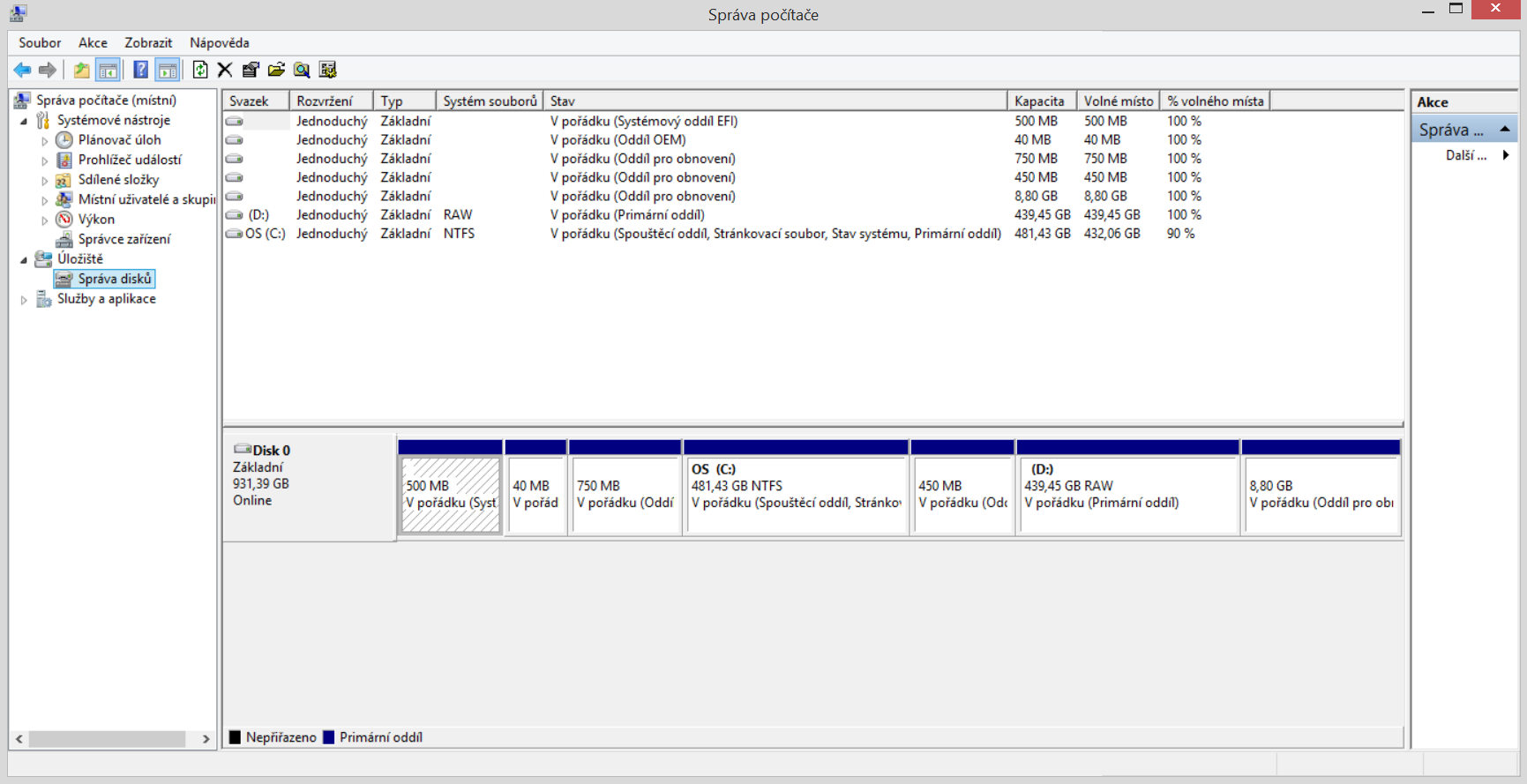Expand the Sdílené složky node

[x=45, y=180]
